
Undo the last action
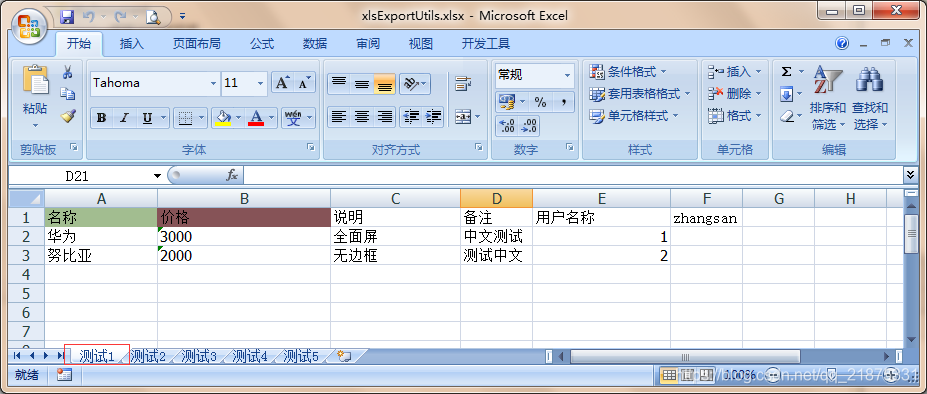88,17
